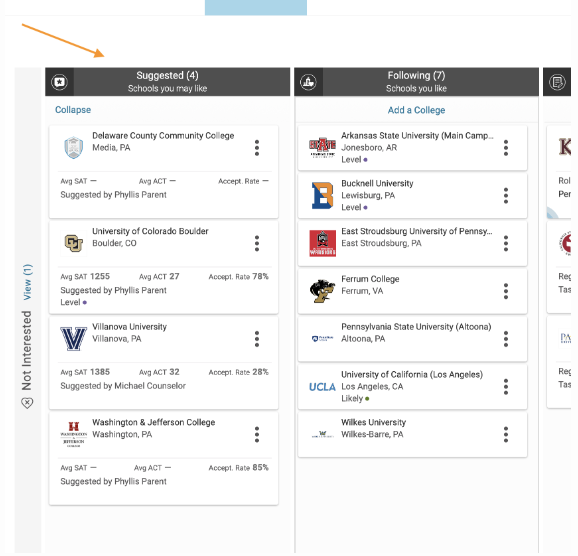Image resolution: width=578 pixels, height=556 pixels.
Task: Click the third column document icon
Action: click(557, 82)
